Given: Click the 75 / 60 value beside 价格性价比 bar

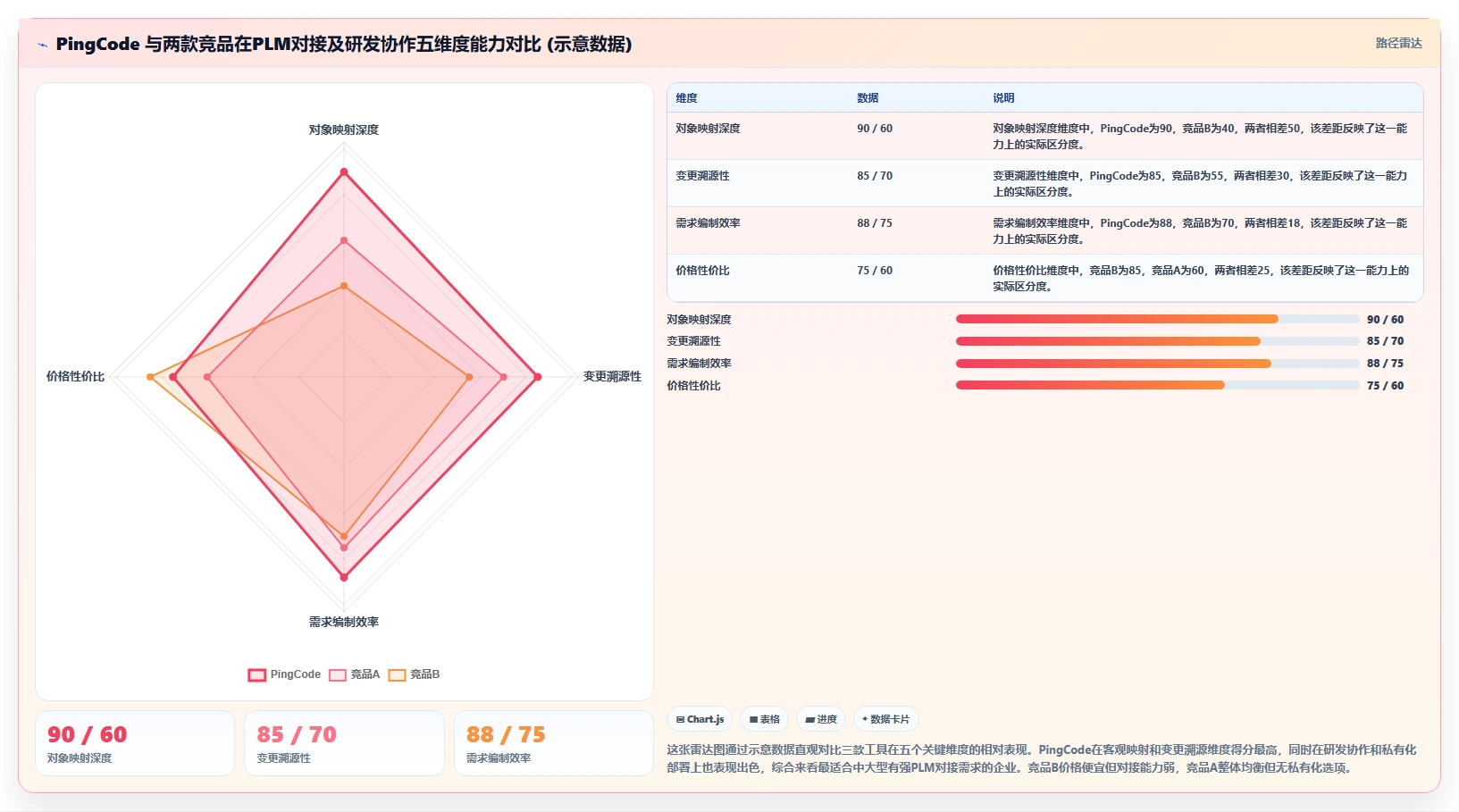Looking at the screenshot, I should click(x=1385, y=386).
